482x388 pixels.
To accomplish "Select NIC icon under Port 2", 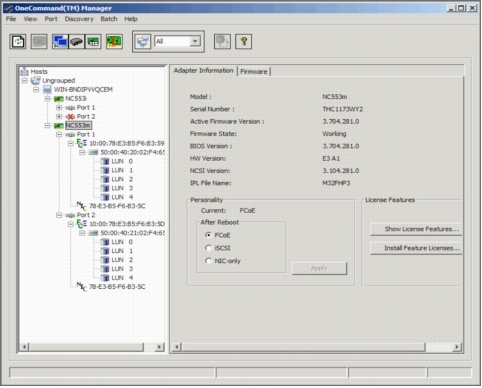I will tap(82, 286).
